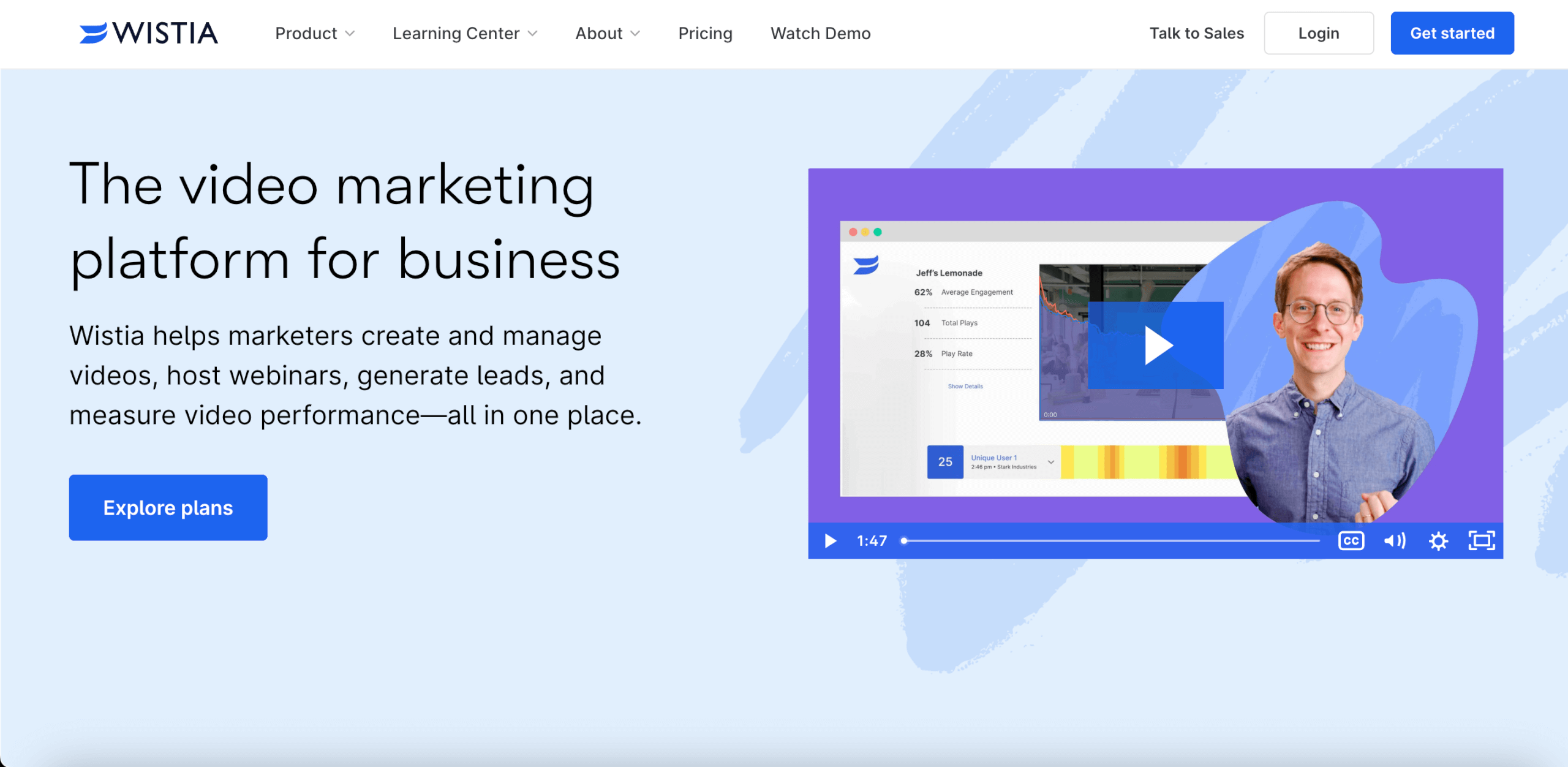Click the 104 Total Plays stat
The image size is (1568, 767).
[x=946, y=323]
